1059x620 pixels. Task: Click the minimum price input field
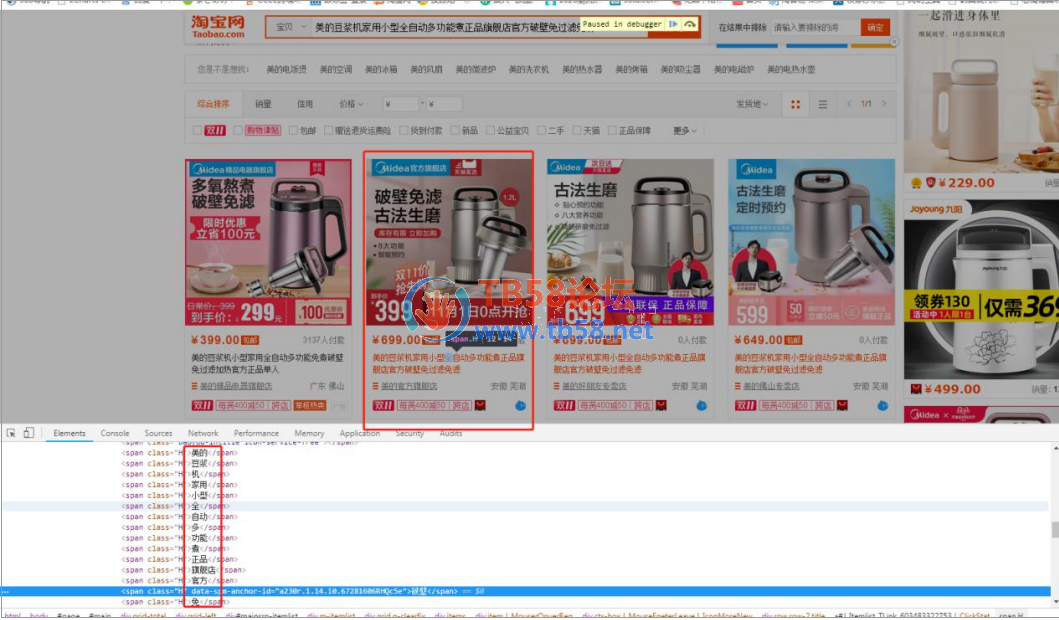pos(401,104)
